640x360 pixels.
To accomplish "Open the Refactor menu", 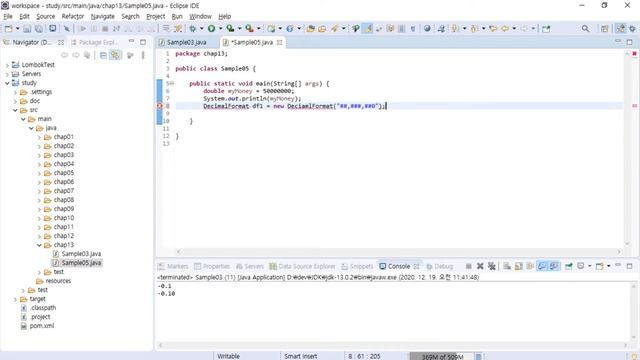I will (x=73, y=16).
